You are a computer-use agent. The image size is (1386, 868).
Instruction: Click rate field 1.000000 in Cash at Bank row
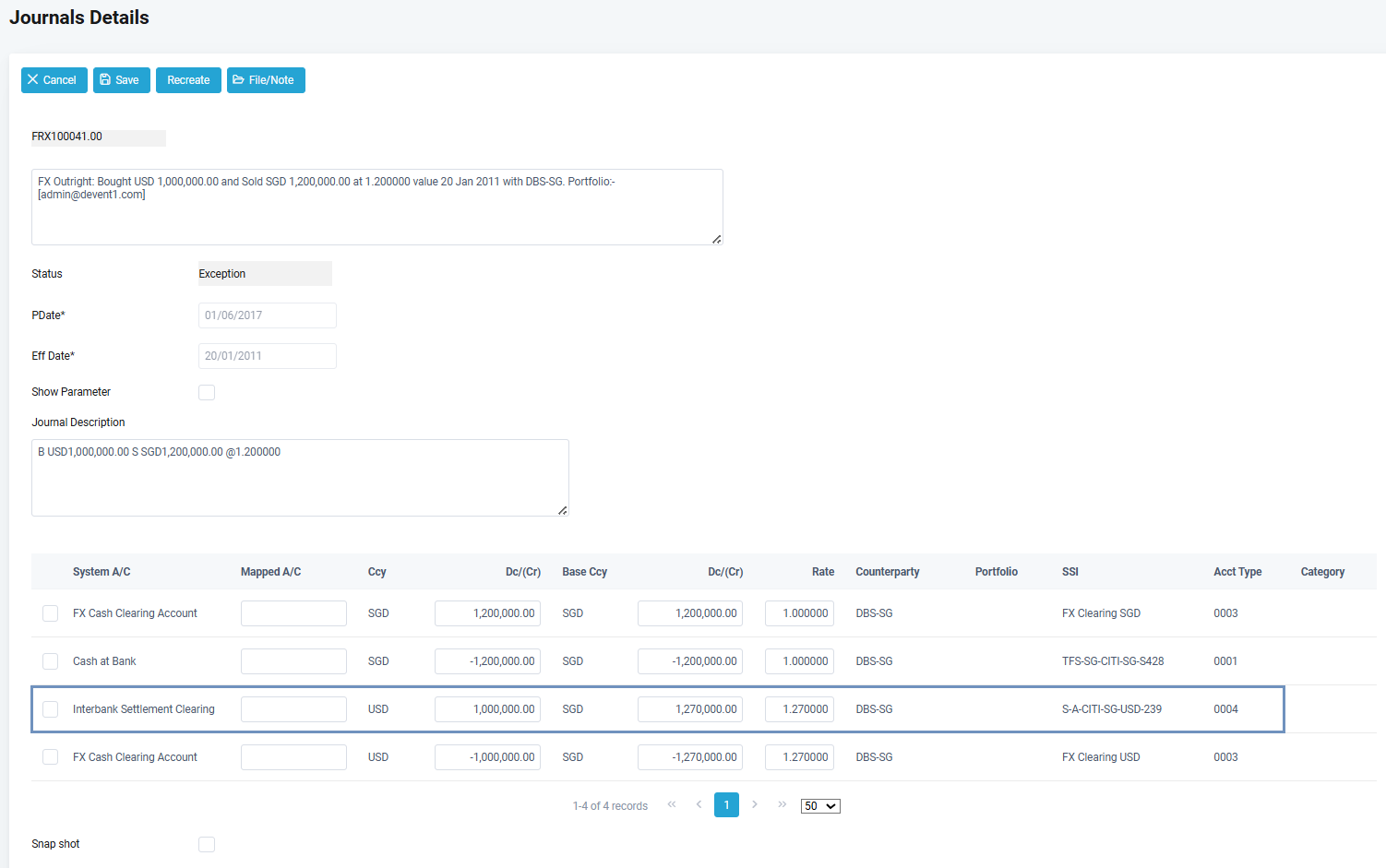pyautogui.click(x=799, y=661)
